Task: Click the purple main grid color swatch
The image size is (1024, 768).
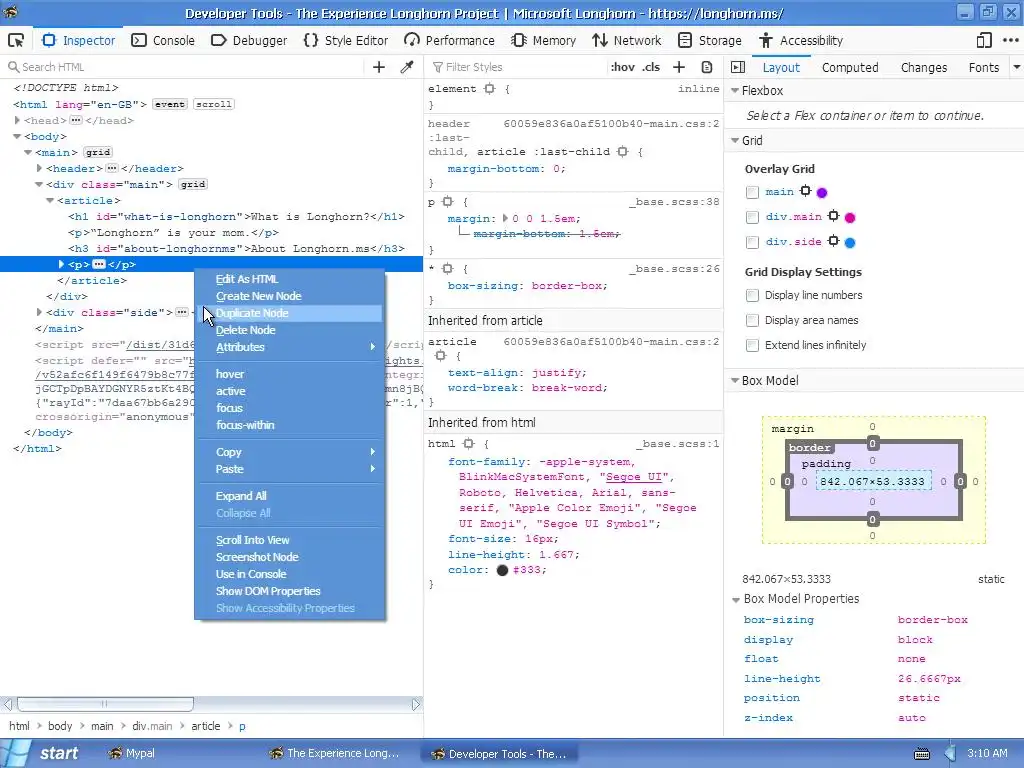Action: tap(822, 192)
